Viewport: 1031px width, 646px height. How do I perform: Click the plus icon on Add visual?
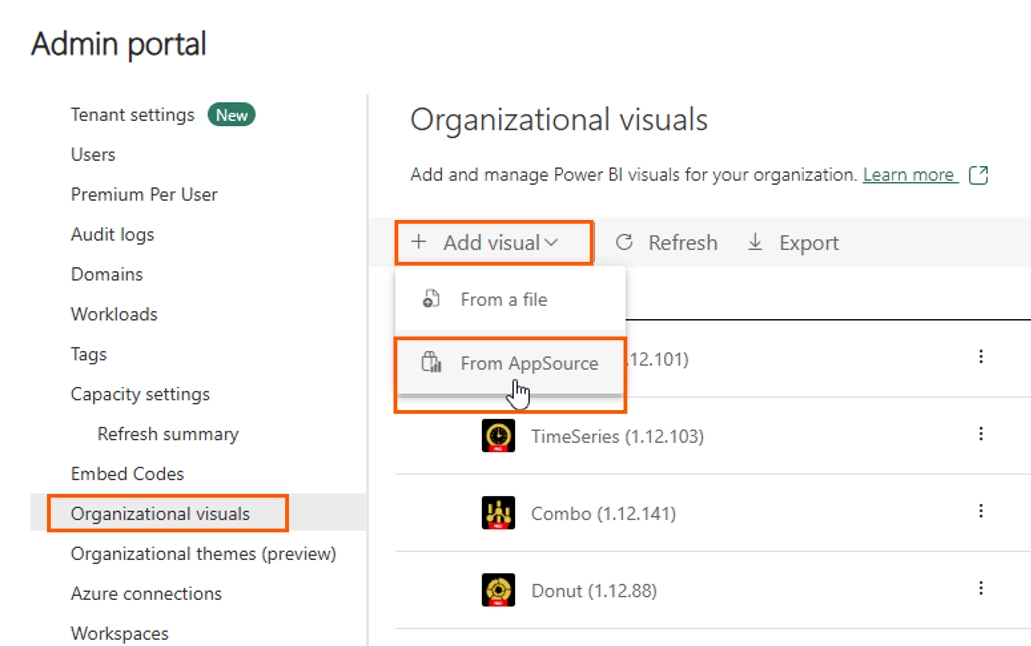[x=419, y=241]
